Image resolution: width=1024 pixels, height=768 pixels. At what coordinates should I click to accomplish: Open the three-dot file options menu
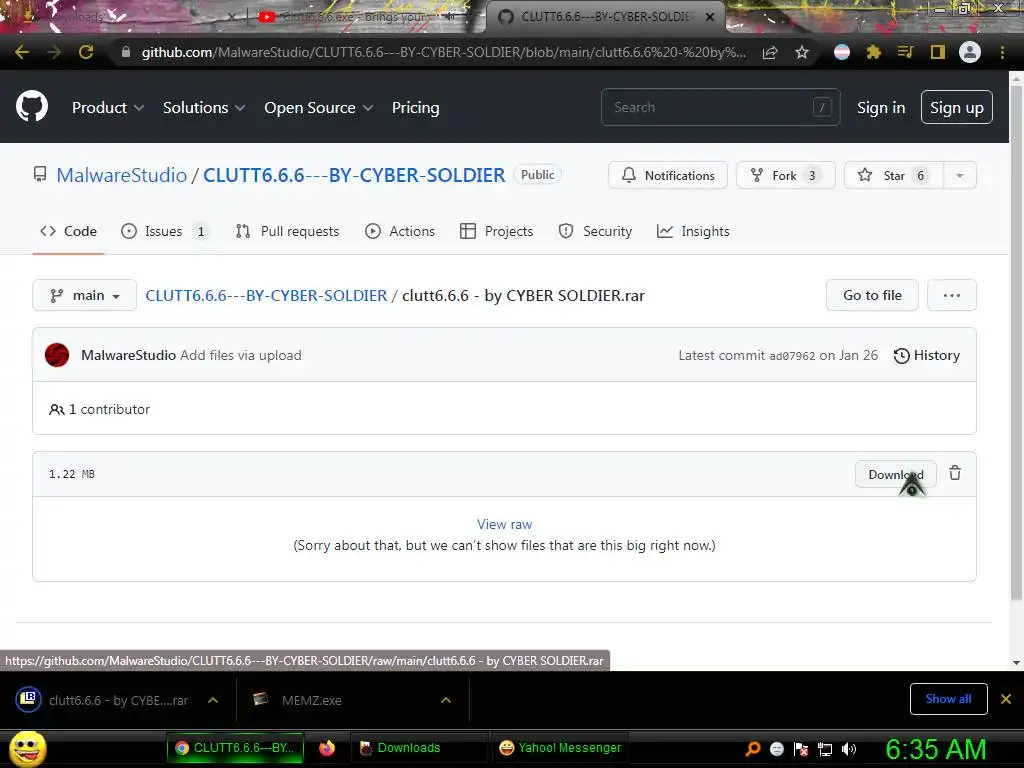click(x=952, y=295)
